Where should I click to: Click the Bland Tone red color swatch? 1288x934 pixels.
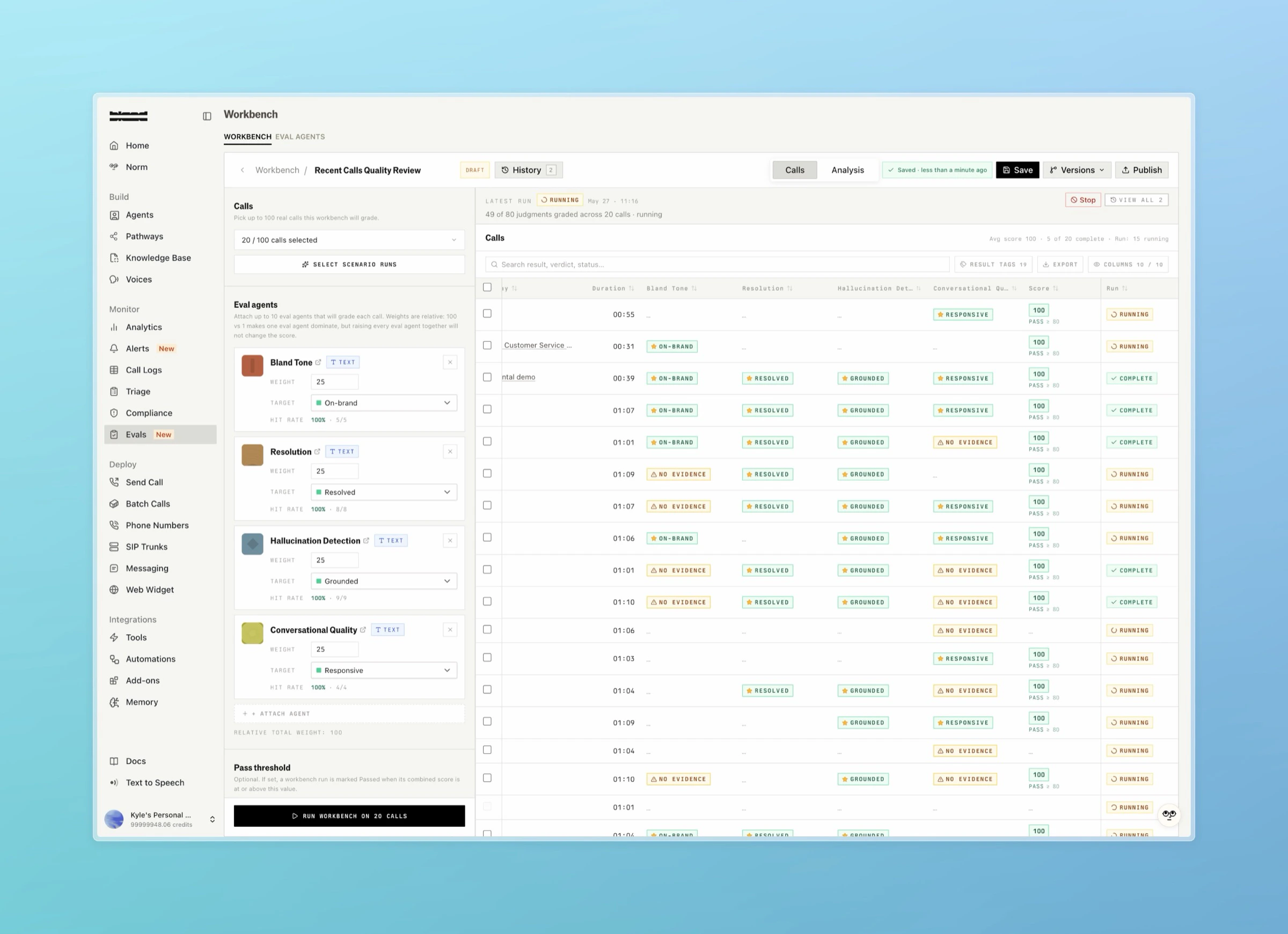click(252, 366)
